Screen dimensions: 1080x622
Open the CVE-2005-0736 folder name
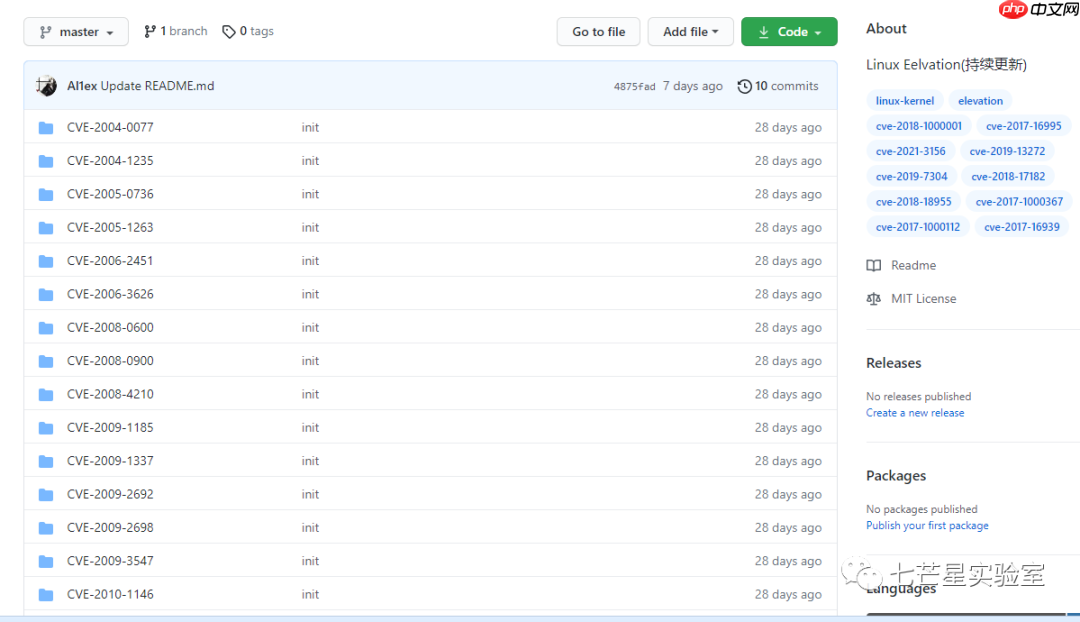110,194
